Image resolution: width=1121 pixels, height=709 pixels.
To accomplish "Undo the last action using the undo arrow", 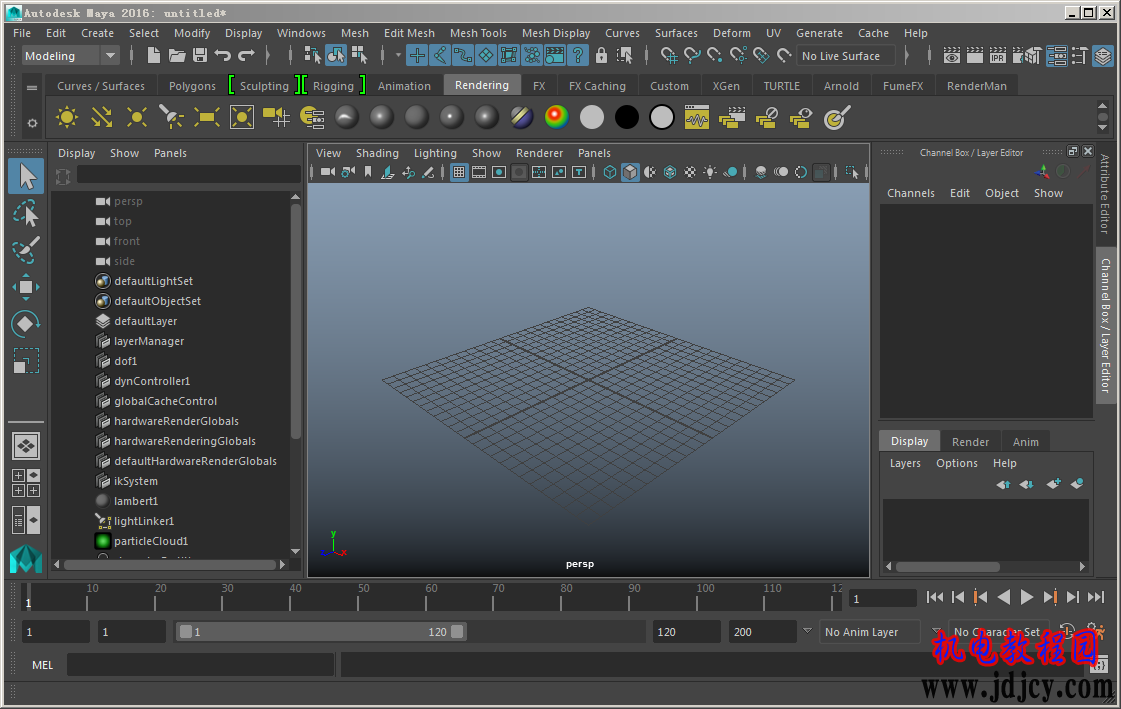I will [x=223, y=56].
